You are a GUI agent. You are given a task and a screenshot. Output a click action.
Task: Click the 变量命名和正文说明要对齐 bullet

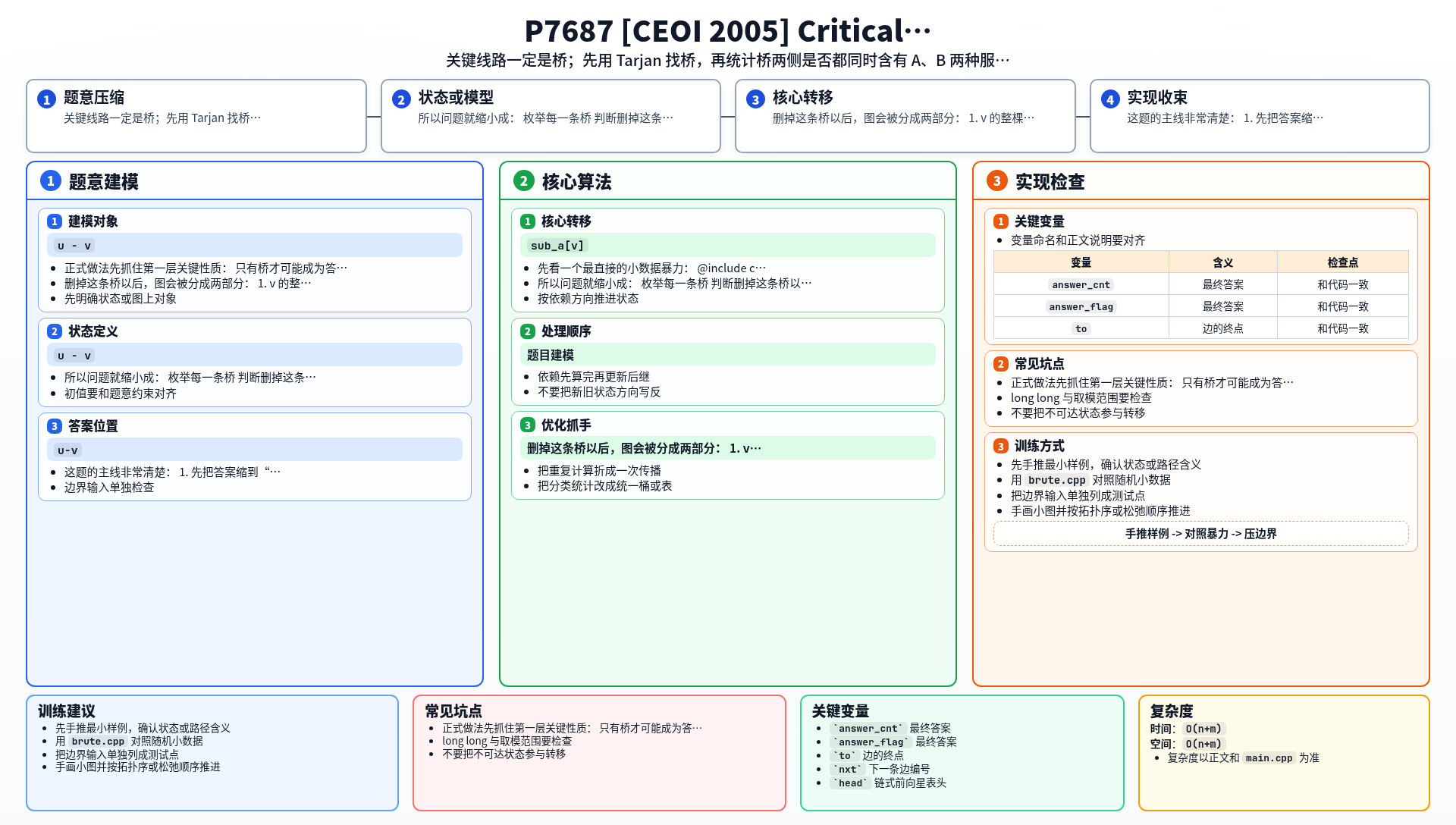(x=1078, y=240)
